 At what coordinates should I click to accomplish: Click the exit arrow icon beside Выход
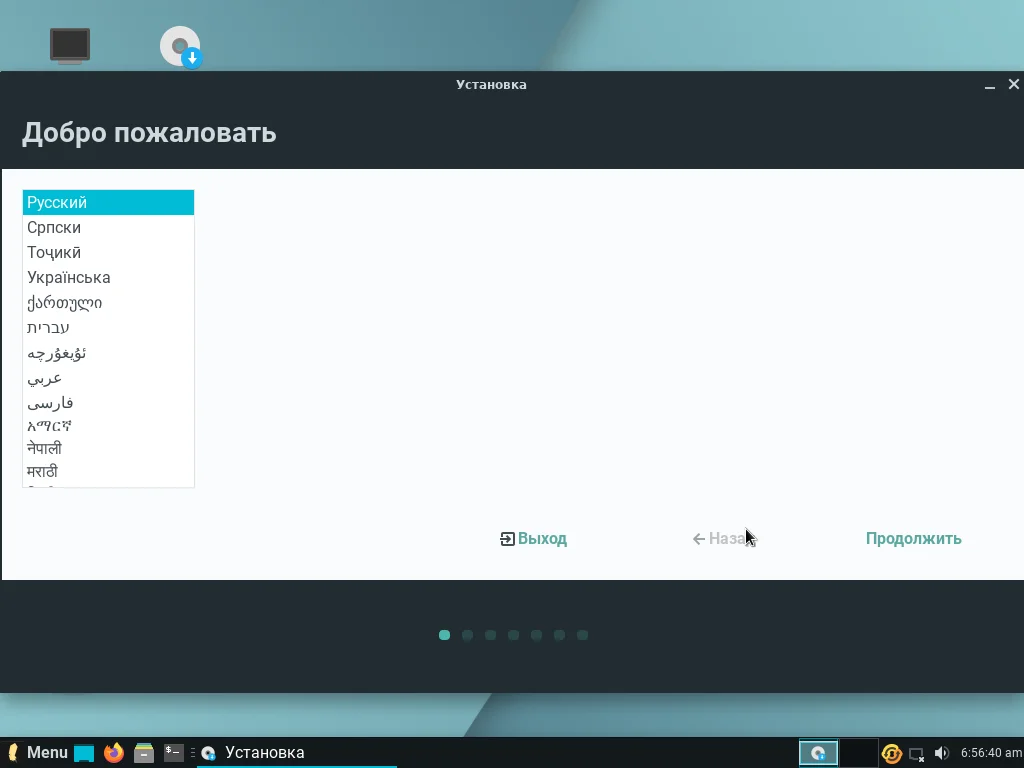pyautogui.click(x=505, y=538)
